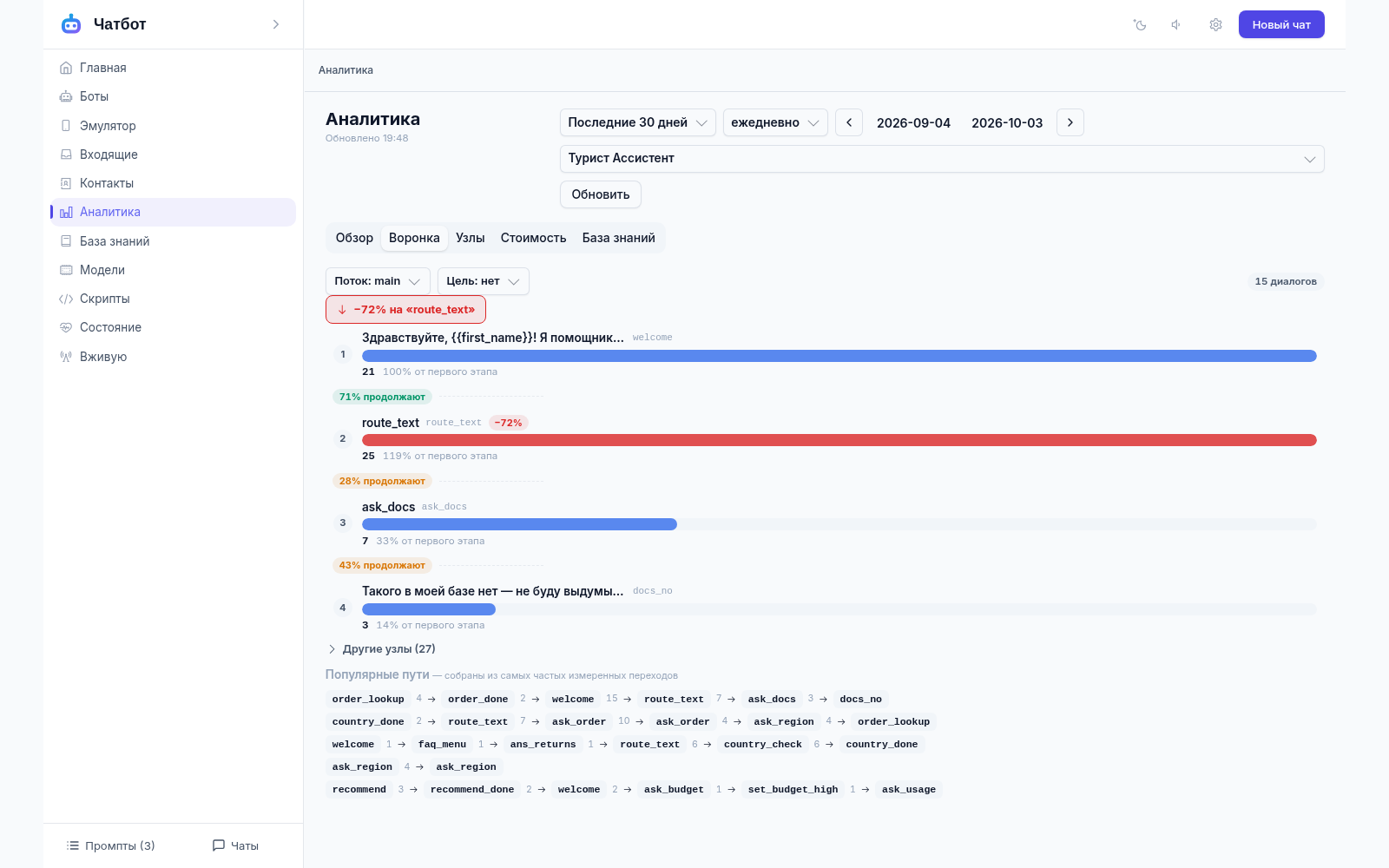Click order_lookup chip in first path row

tap(368, 699)
